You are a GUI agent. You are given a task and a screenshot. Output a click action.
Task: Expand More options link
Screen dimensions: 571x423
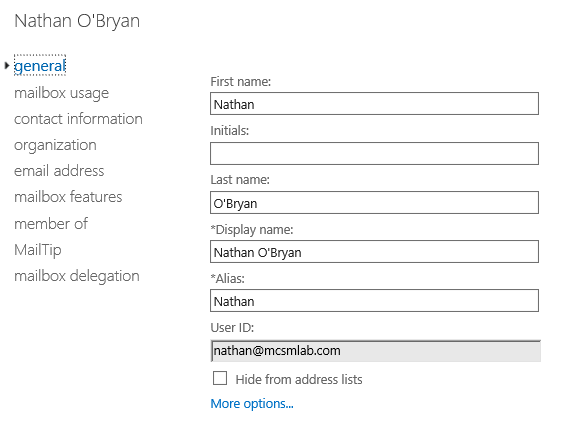coord(252,403)
